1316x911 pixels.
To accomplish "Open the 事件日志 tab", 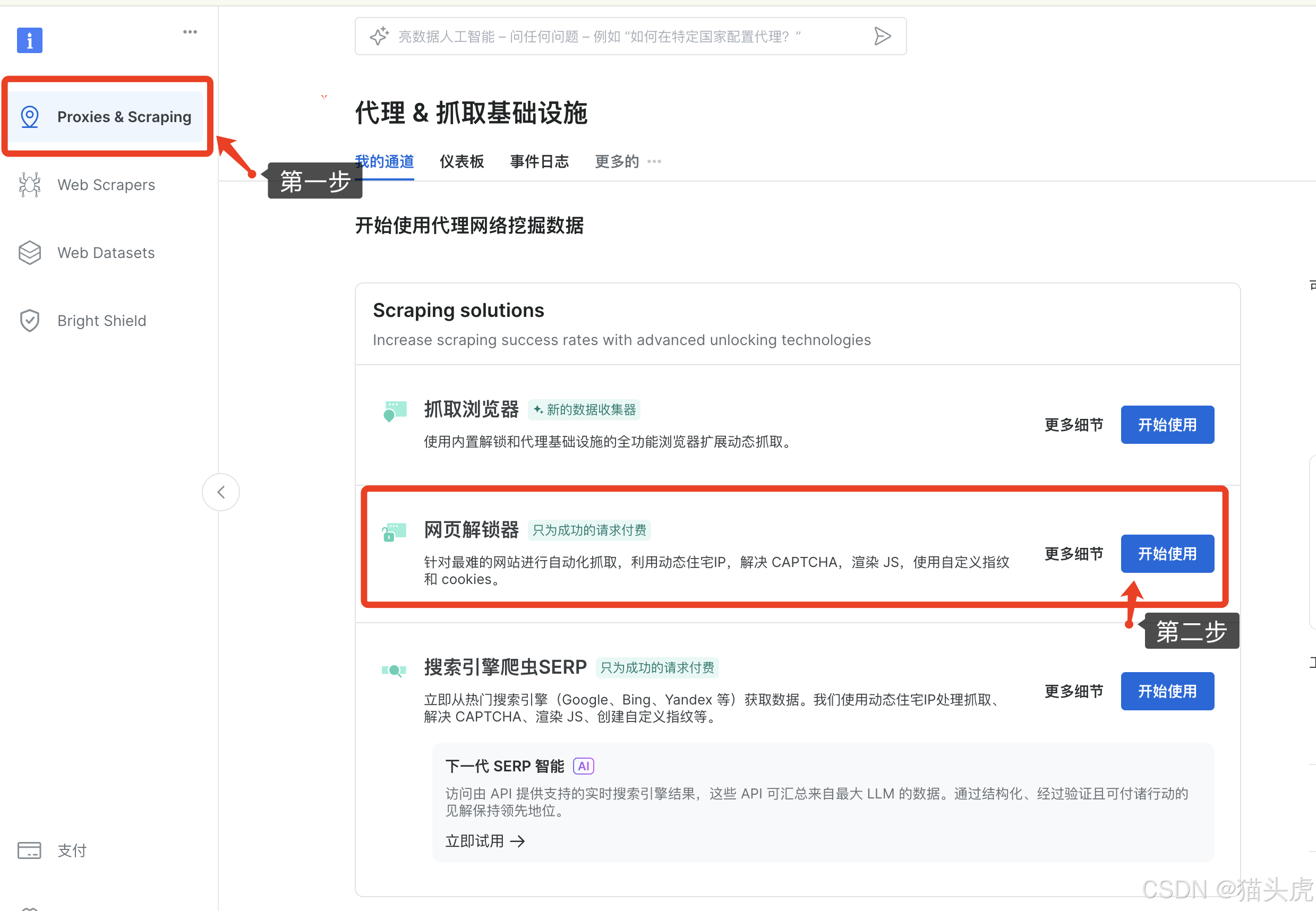I will pos(539,161).
